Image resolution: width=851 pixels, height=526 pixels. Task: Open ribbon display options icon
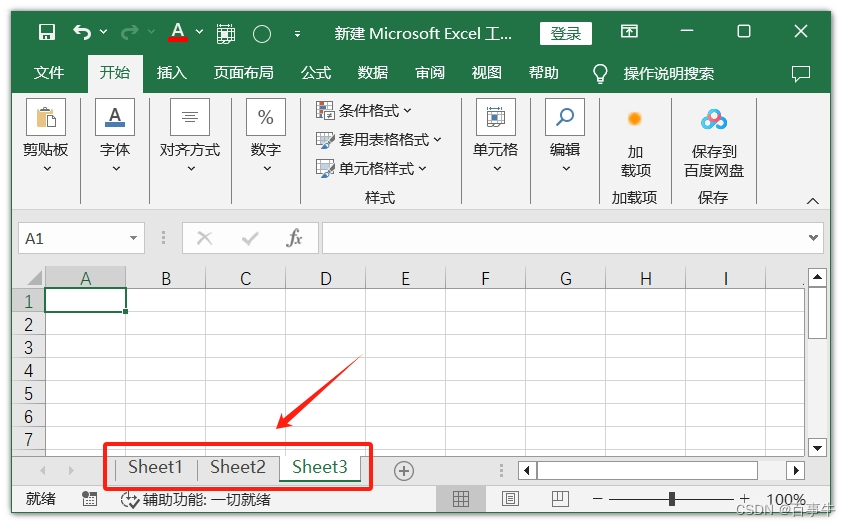point(630,31)
